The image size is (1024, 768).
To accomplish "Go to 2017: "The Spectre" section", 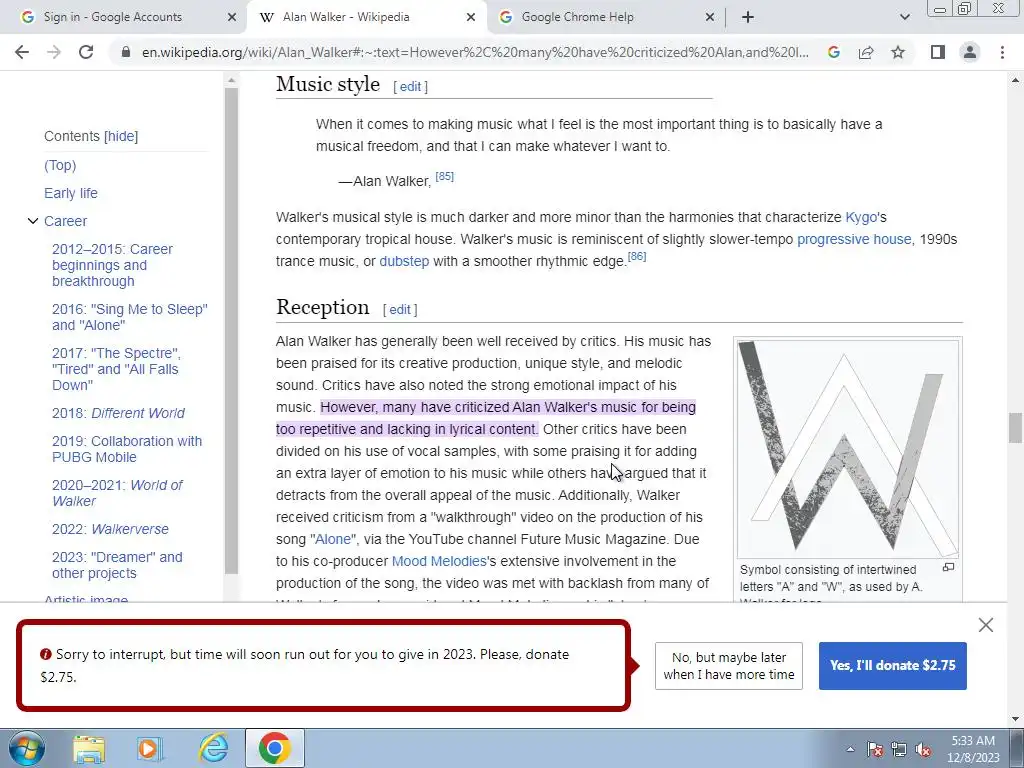I will pos(116,369).
